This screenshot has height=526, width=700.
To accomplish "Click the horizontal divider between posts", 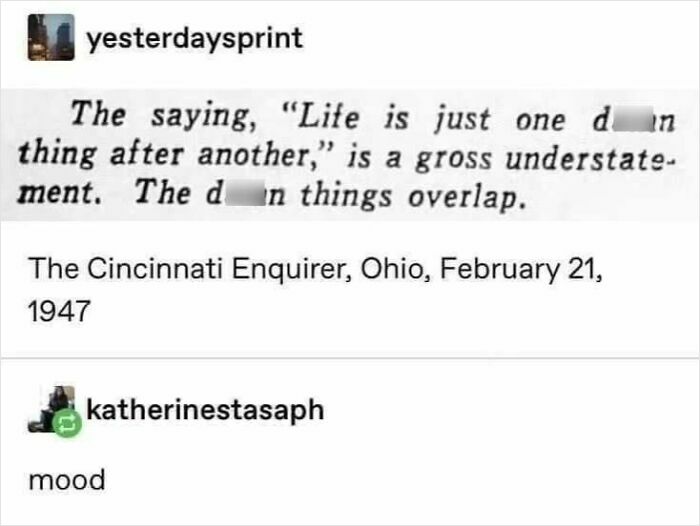I will [350, 358].
